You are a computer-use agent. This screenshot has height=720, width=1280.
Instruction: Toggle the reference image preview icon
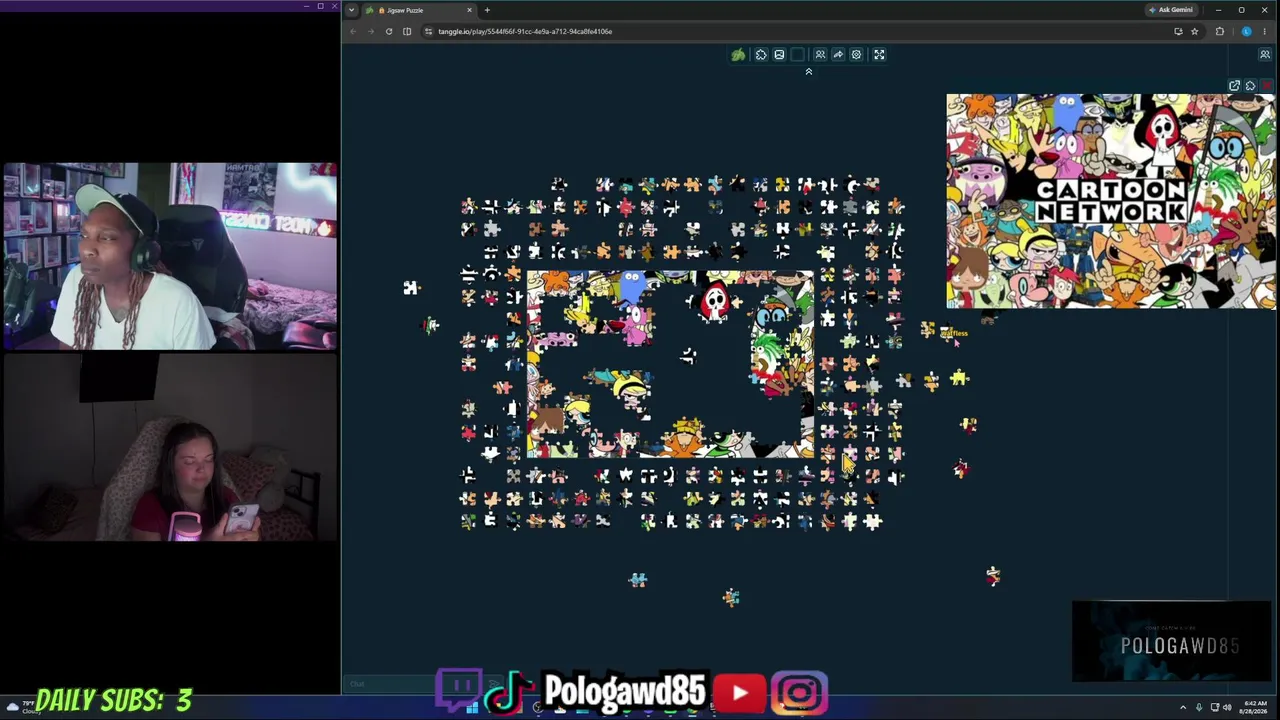[779, 55]
